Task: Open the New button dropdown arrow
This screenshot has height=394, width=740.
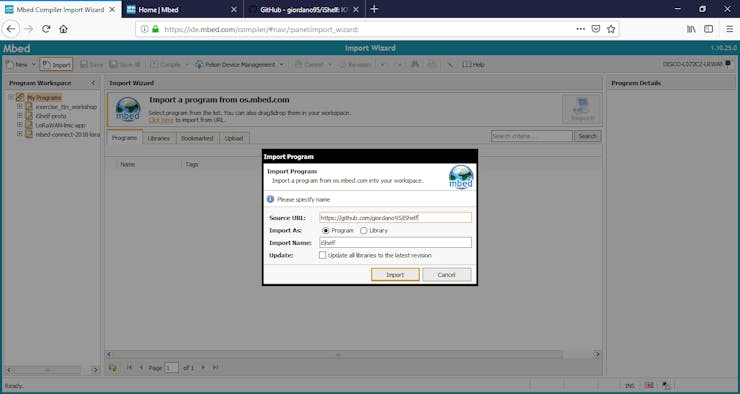Action: pyautogui.click(x=34, y=65)
